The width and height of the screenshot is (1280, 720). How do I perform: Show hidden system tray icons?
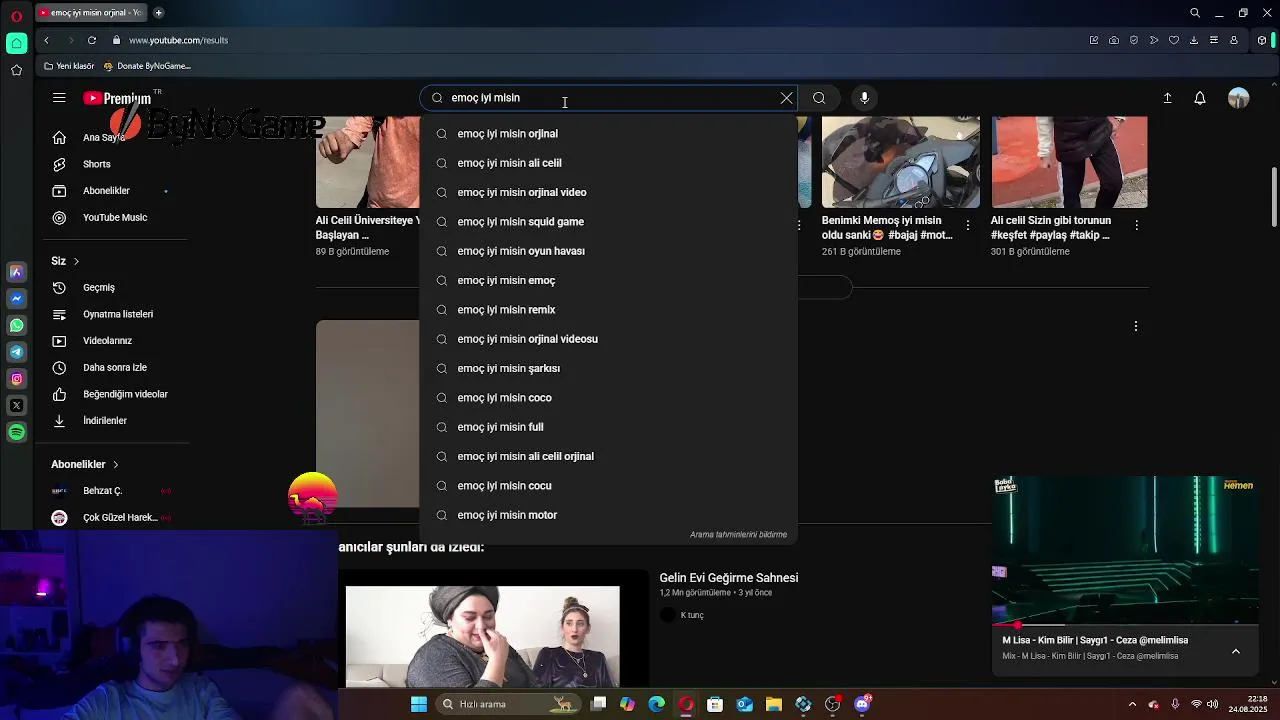(x=1132, y=704)
